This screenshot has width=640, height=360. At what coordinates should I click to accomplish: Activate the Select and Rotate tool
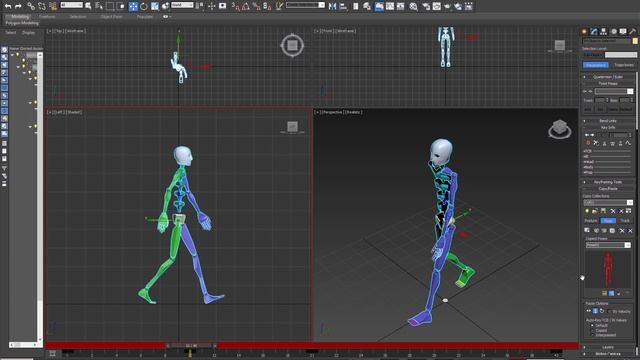pyautogui.click(x=144, y=6)
